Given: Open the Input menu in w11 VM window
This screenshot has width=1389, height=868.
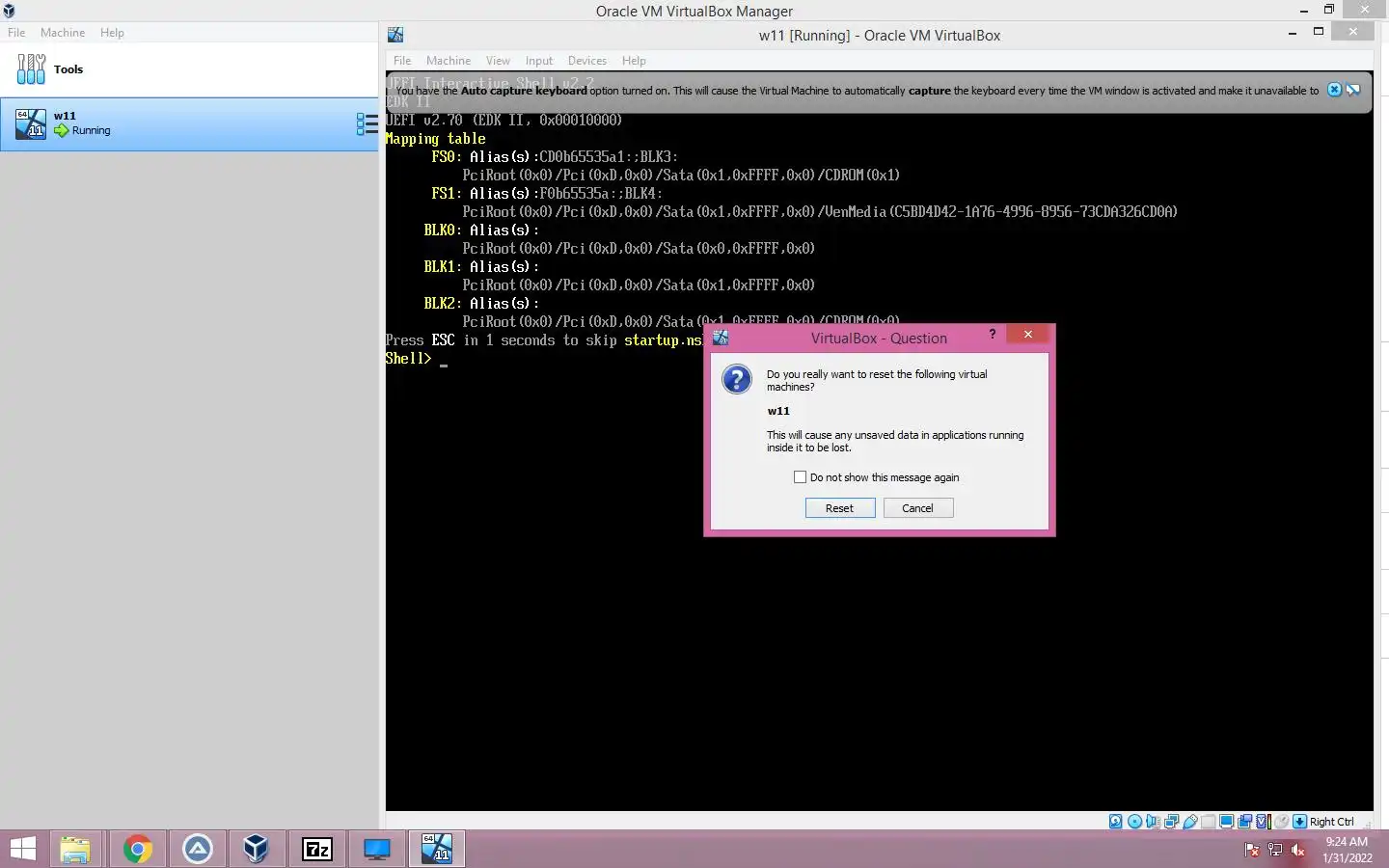Looking at the screenshot, I should (539, 60).
